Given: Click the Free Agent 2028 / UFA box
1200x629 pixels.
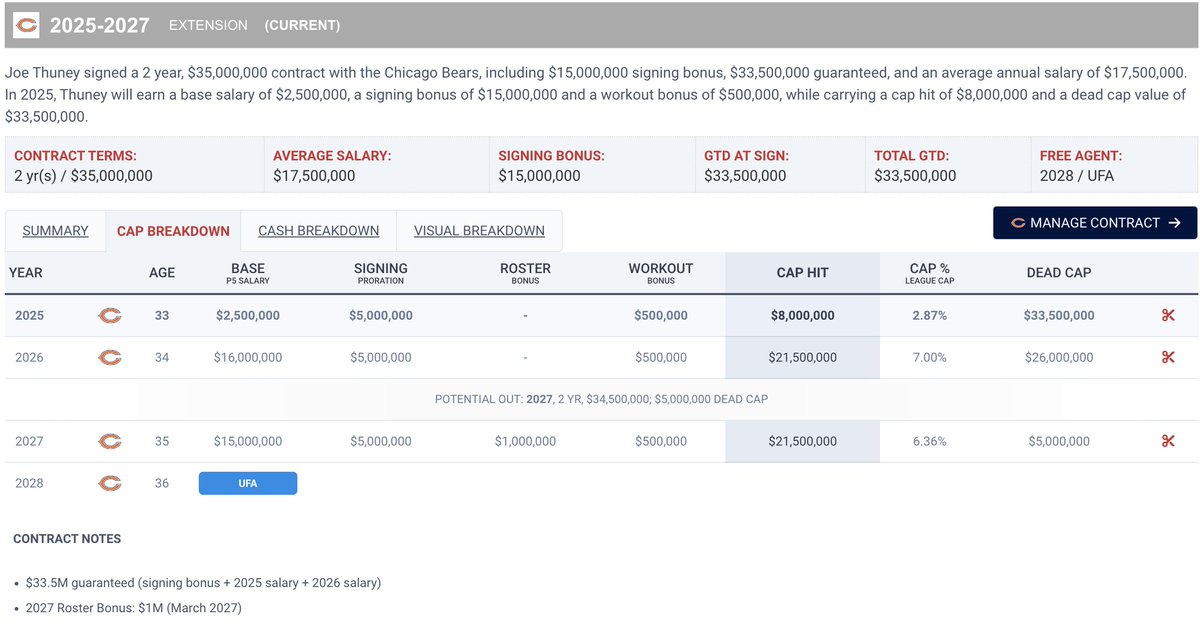Looking at the screenshot, I should point(1114,165).
